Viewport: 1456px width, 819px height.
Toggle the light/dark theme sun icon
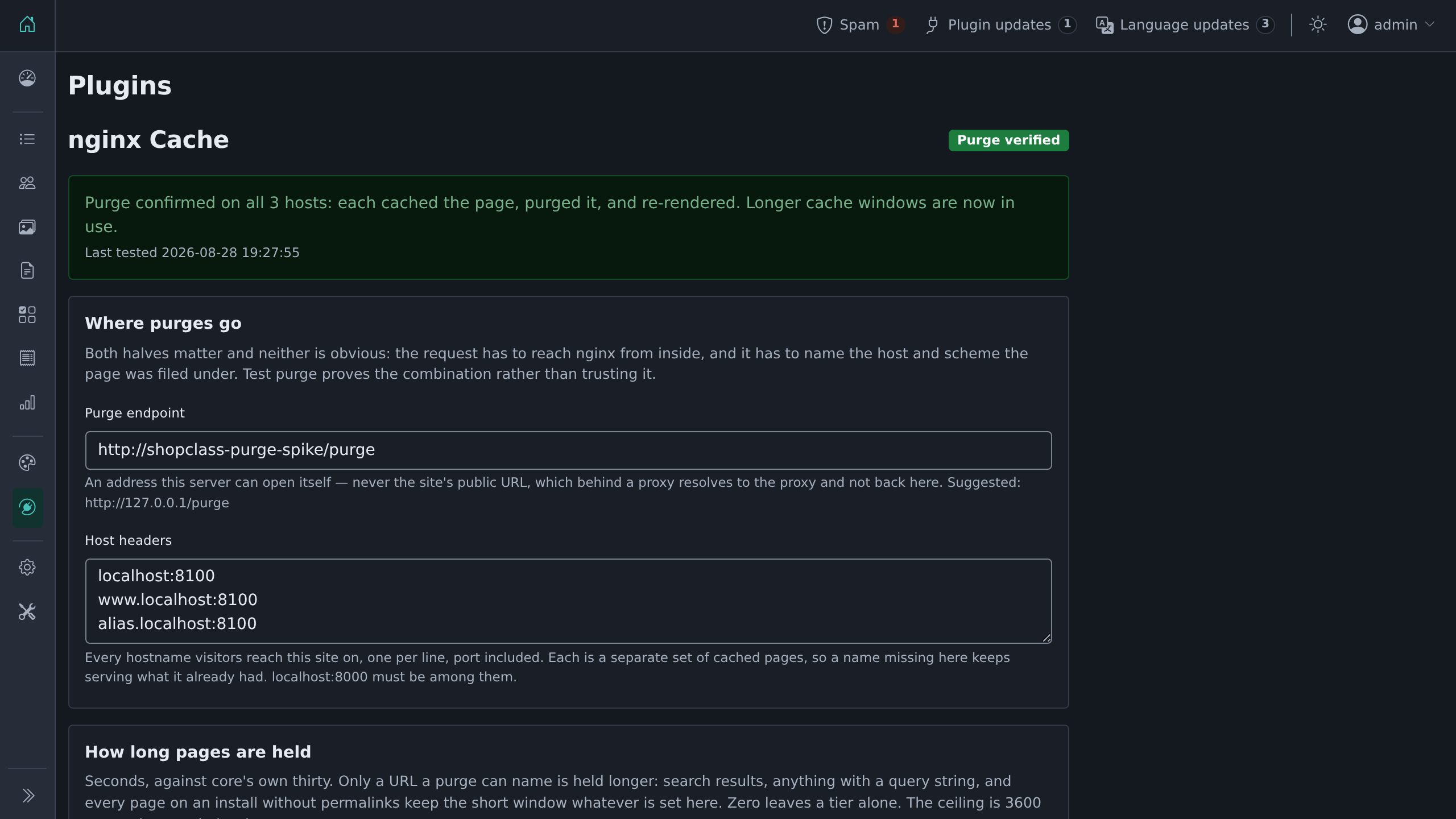pos(1318,24)
